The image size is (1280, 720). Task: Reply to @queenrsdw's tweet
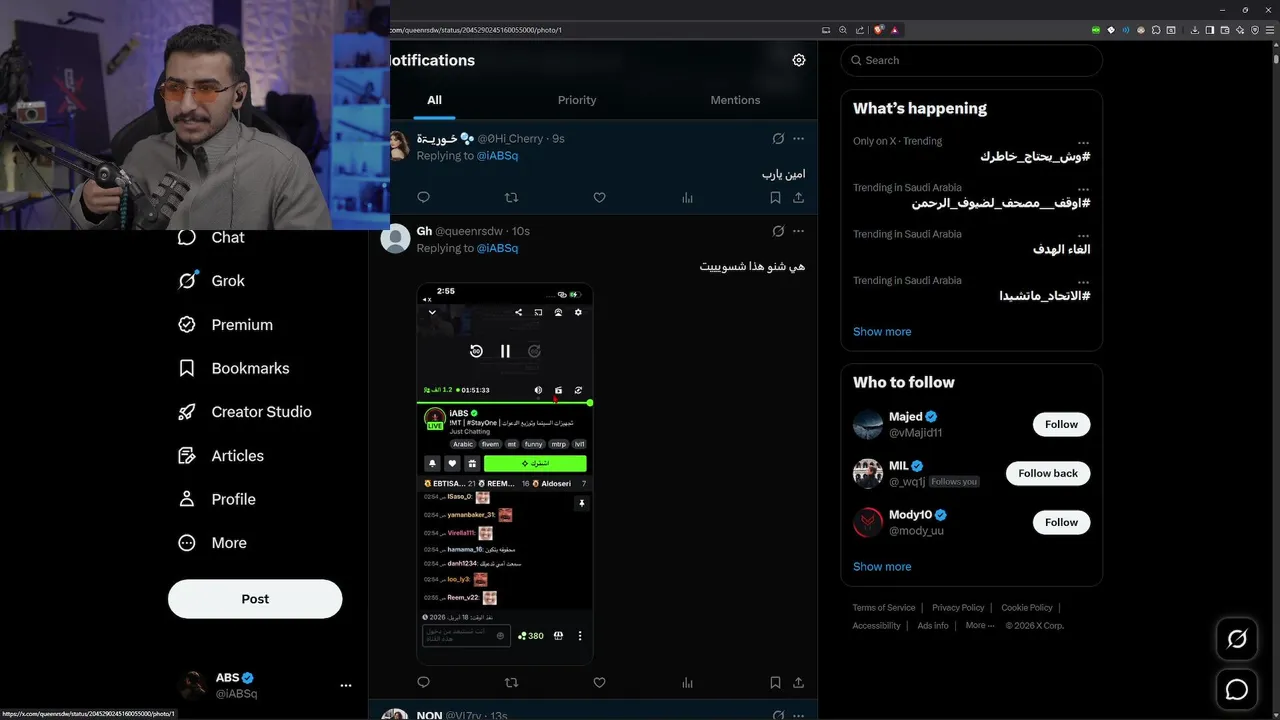[x=423, y=683]
